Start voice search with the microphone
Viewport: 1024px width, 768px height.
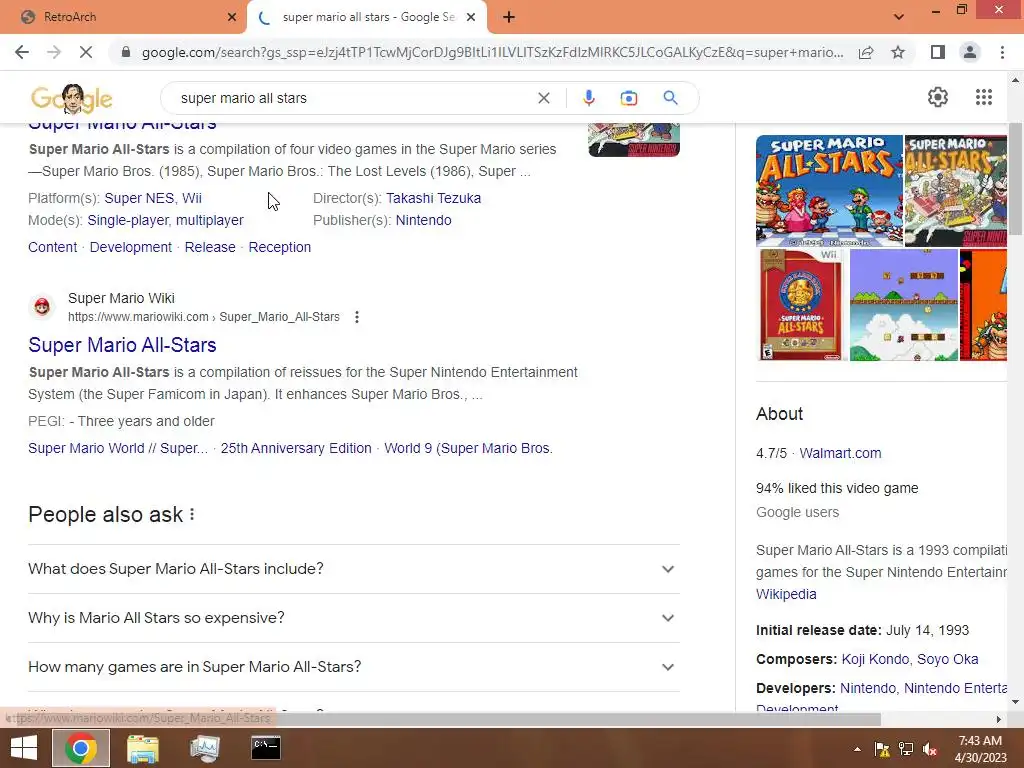pyautogui.click(x=588, y=98)
